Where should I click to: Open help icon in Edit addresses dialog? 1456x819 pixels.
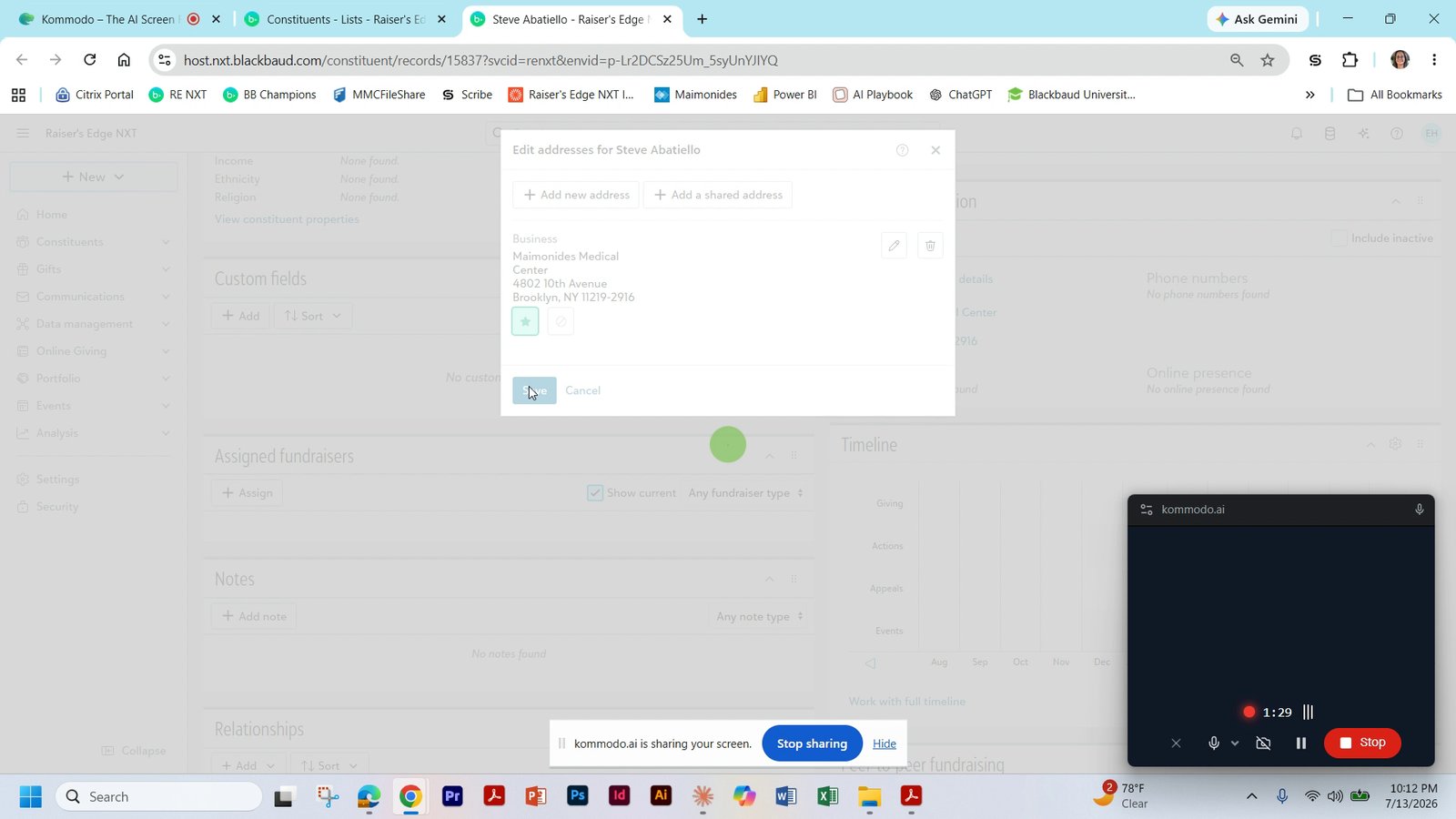coord(902,150)
